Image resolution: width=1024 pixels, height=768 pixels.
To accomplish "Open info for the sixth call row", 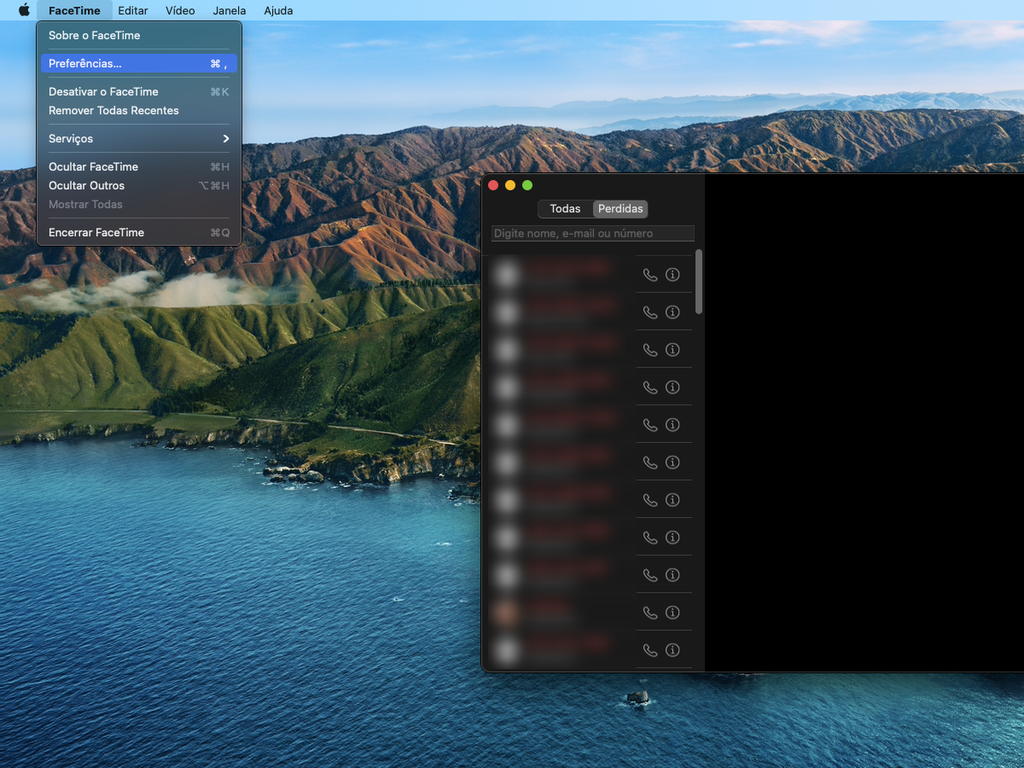I will (x=672, y=462).
